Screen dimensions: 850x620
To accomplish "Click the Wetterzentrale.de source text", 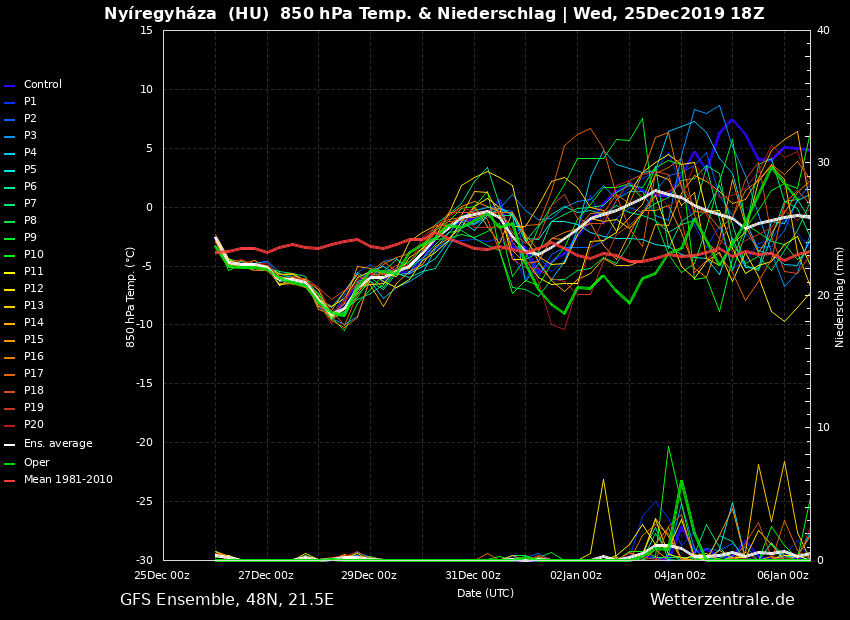I will point(722,600).
